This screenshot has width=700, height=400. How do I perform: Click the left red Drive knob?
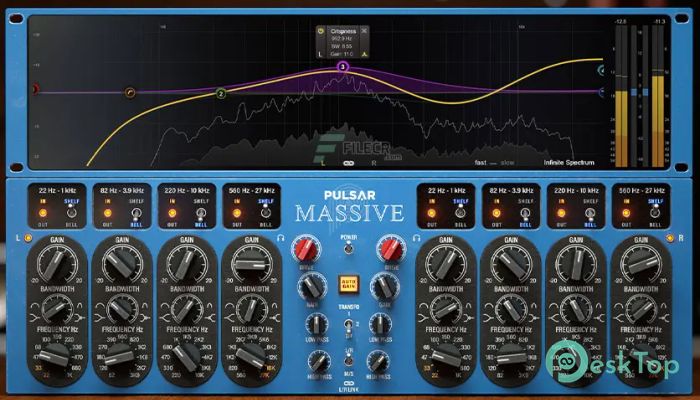coord(306,249)
